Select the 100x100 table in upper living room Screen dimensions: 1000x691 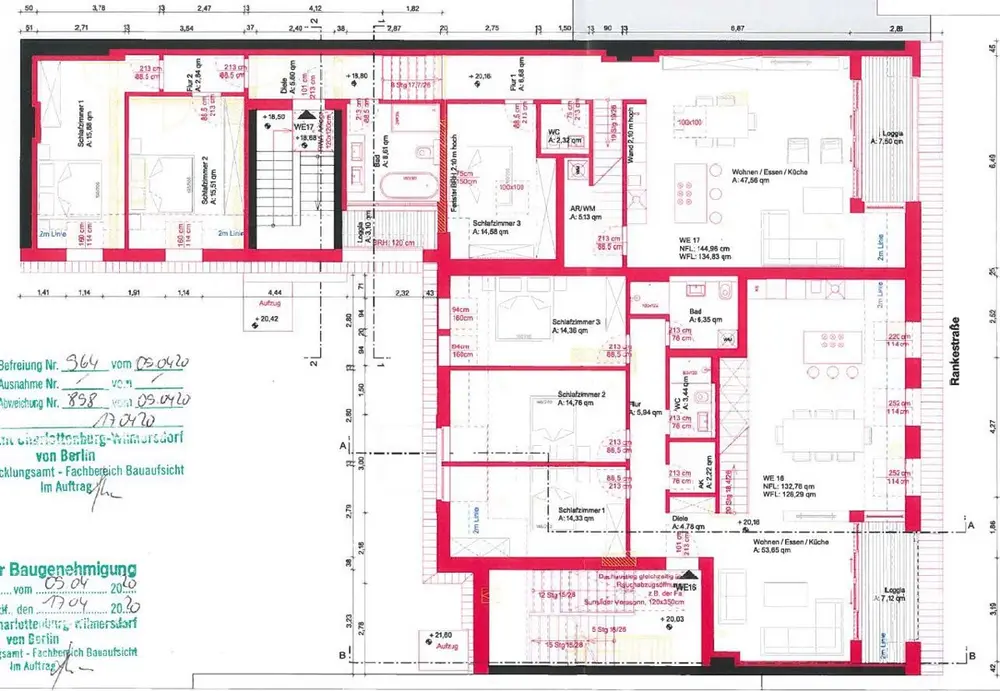point(690,122)
